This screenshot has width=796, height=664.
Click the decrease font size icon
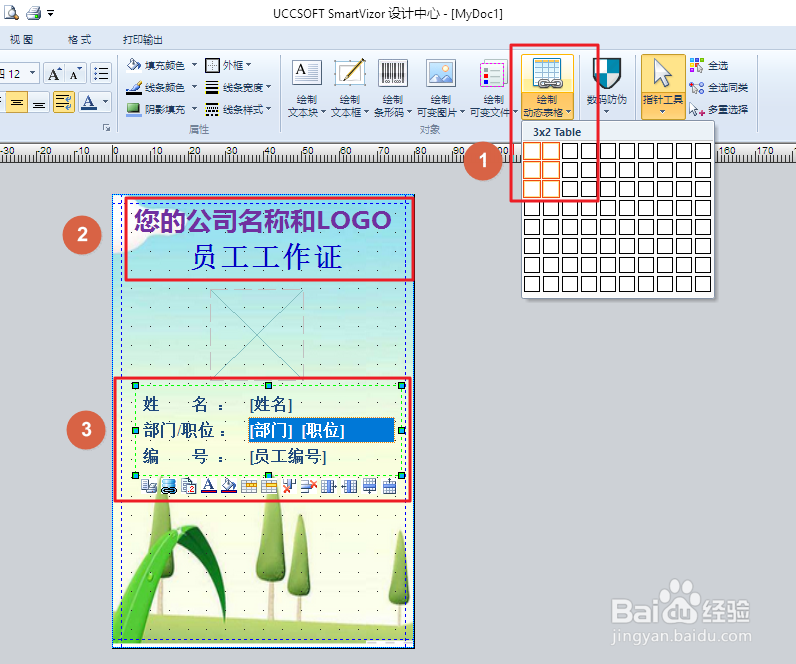coord(75,74)
